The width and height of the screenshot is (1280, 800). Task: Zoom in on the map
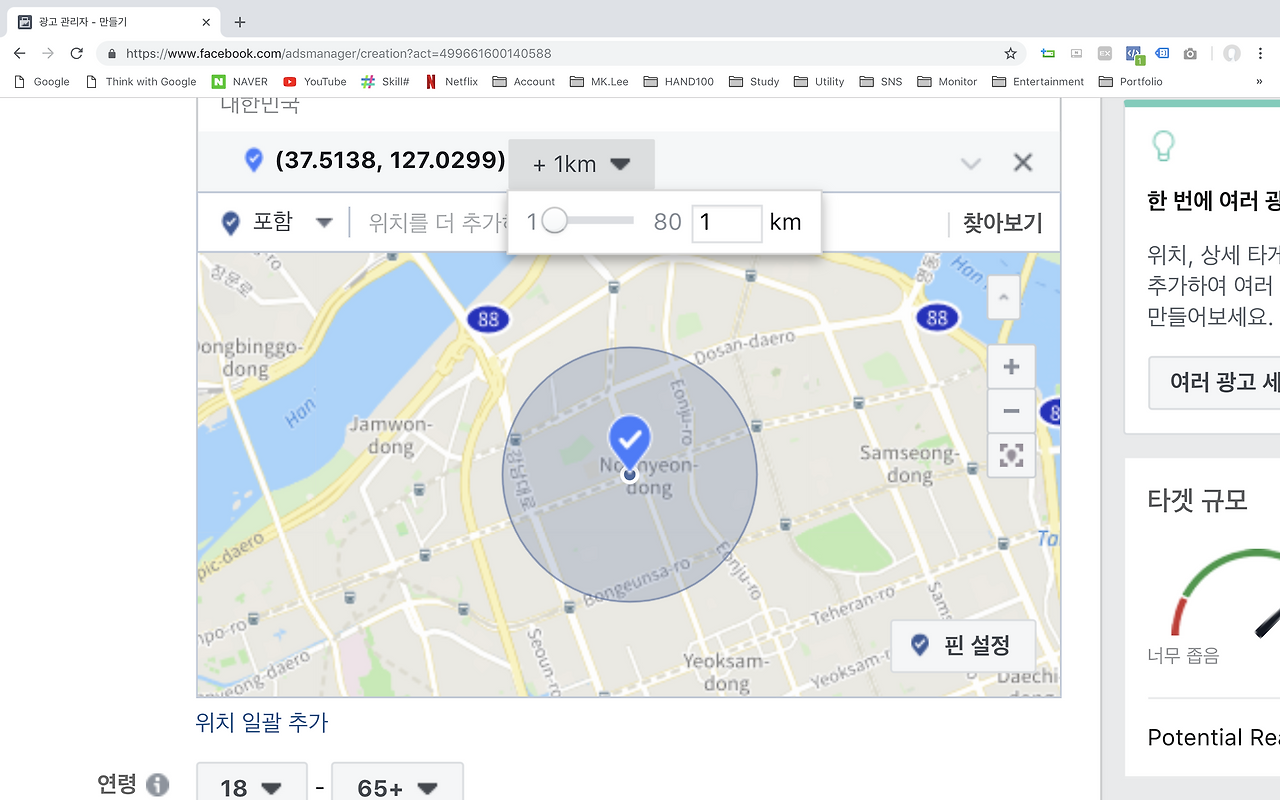pyautogui.click(x=1011, y=366)
